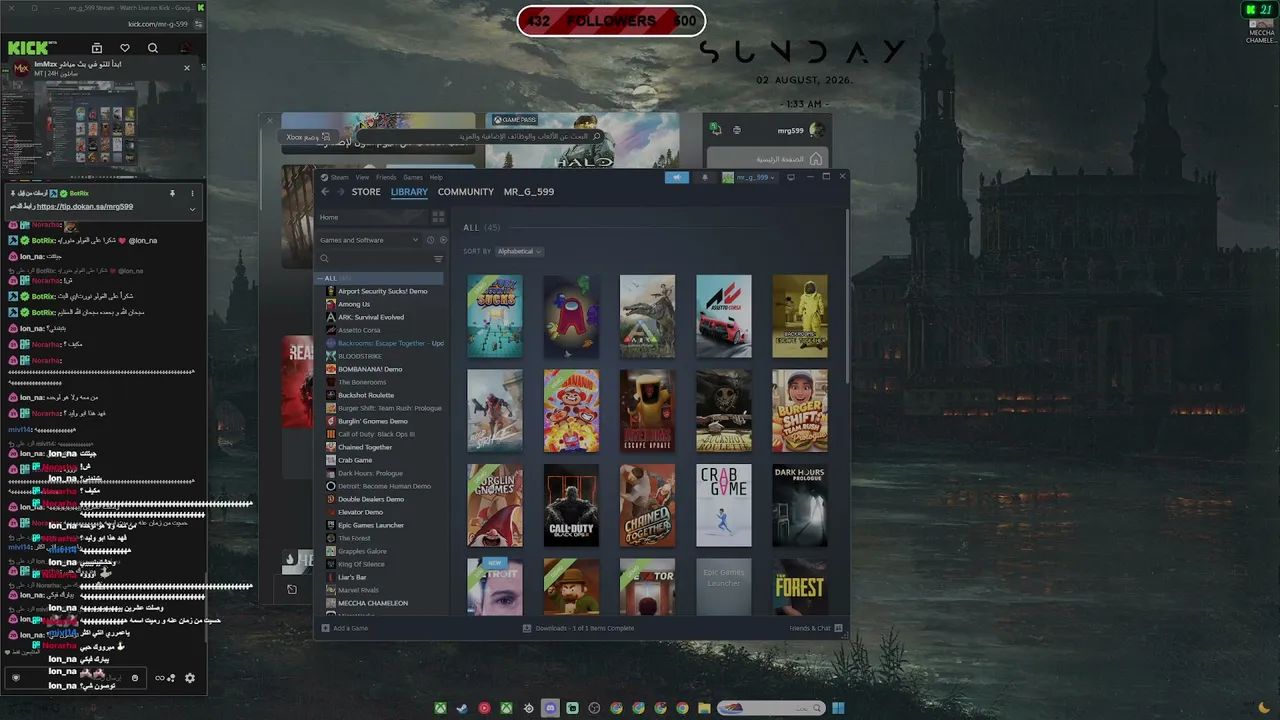Switch to the COMMUNITY tab
The image size is (1280, 720).
[x=466, y=192]
